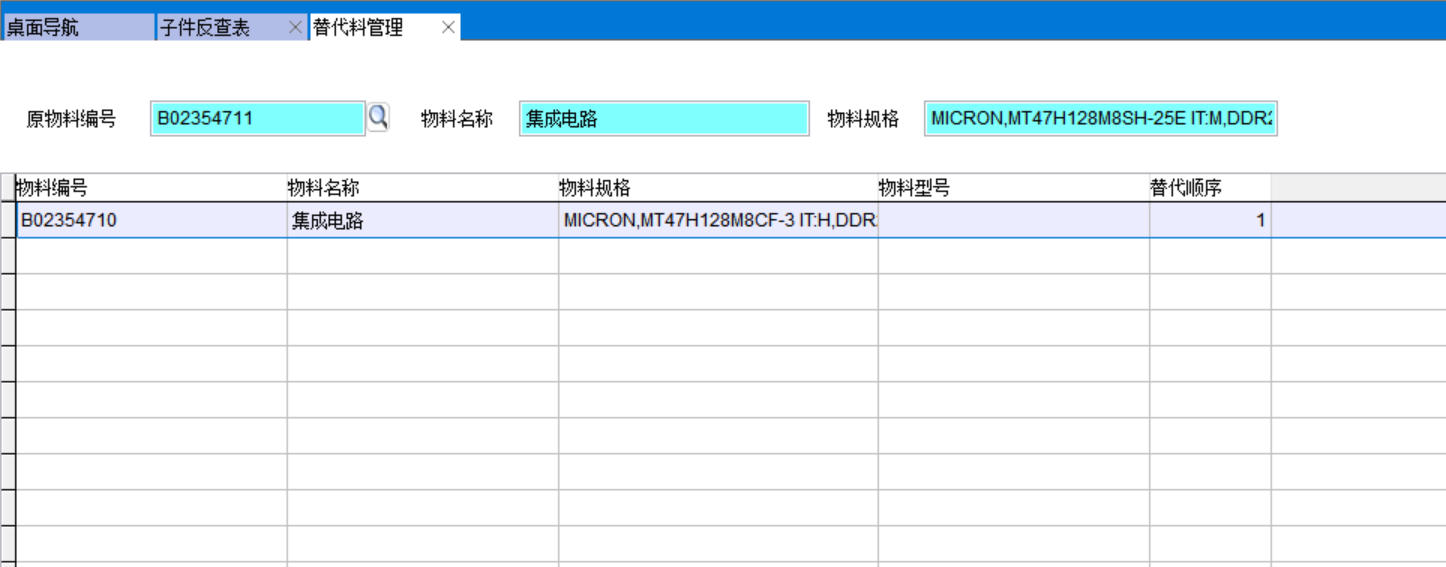This screenshot has height=567, width=1446.
Task: Close the 替代料管理 tab
Action: [x=448, y=28]
